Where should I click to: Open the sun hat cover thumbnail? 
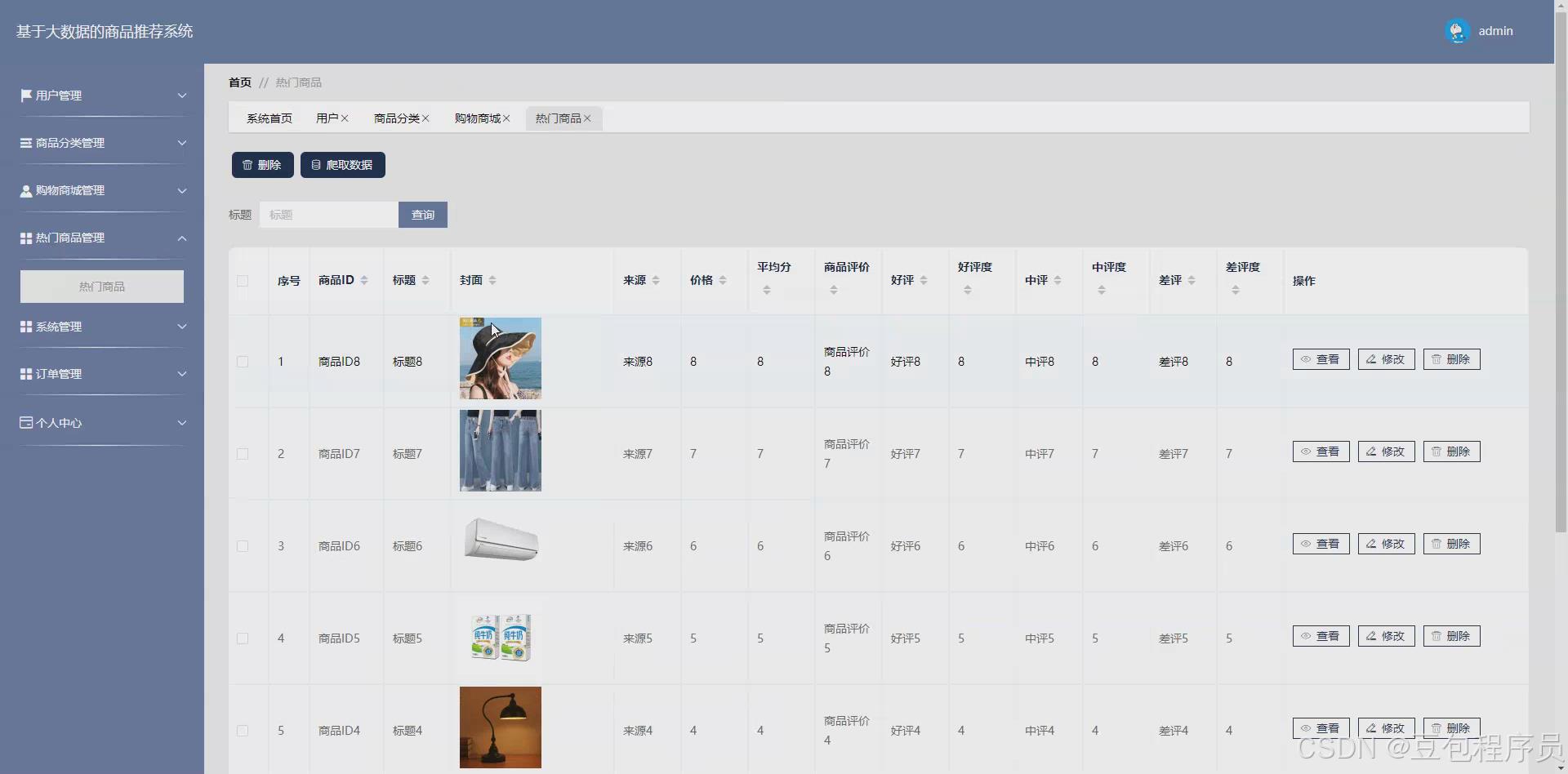(x=501, y=358)
